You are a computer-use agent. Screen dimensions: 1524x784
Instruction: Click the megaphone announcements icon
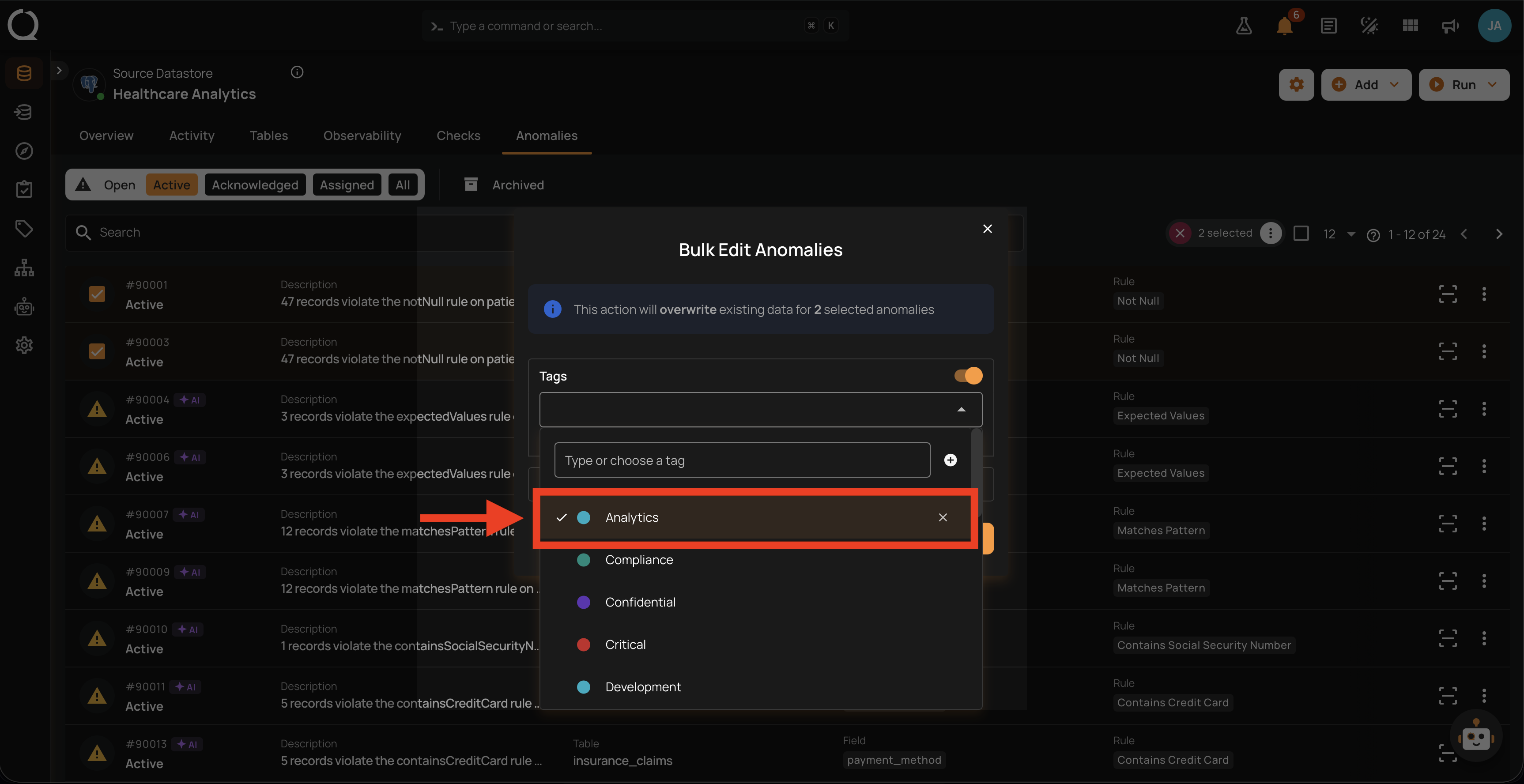tap(1450, 26)
